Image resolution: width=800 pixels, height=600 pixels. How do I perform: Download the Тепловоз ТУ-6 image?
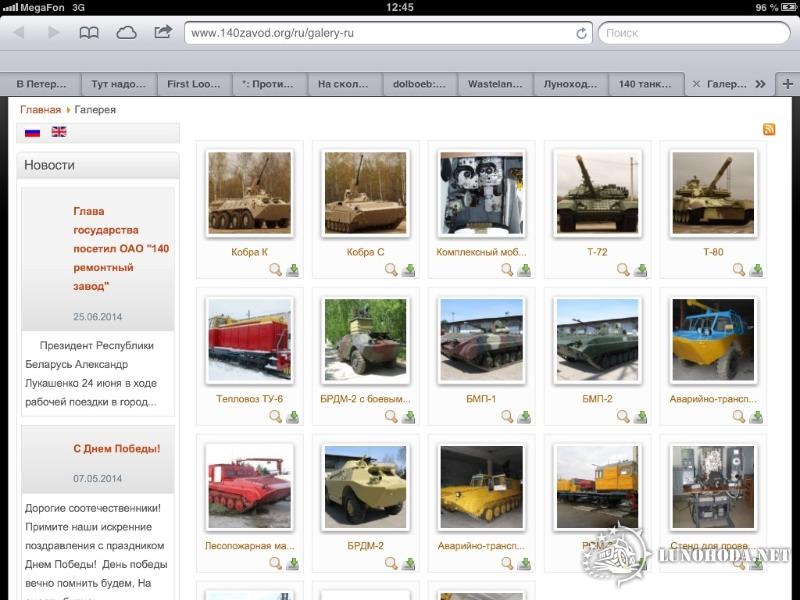(x=292, y=417)
